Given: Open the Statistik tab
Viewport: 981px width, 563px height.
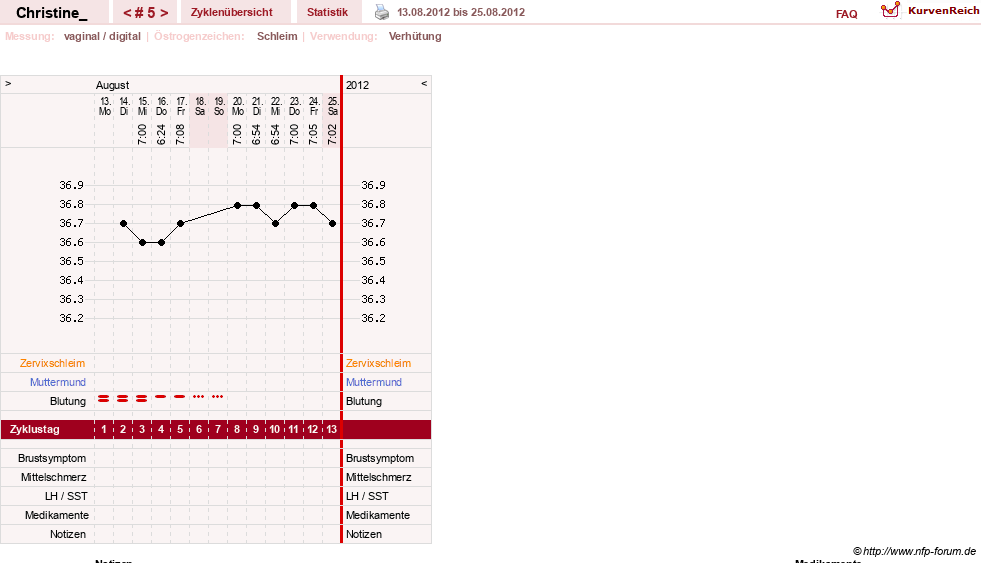Looking at the screenshot, I should coord(327,13).
